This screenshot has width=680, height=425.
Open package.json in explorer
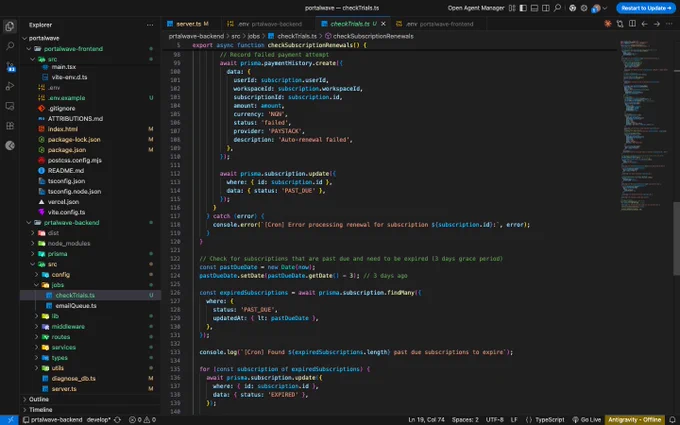tap(66, 150)
